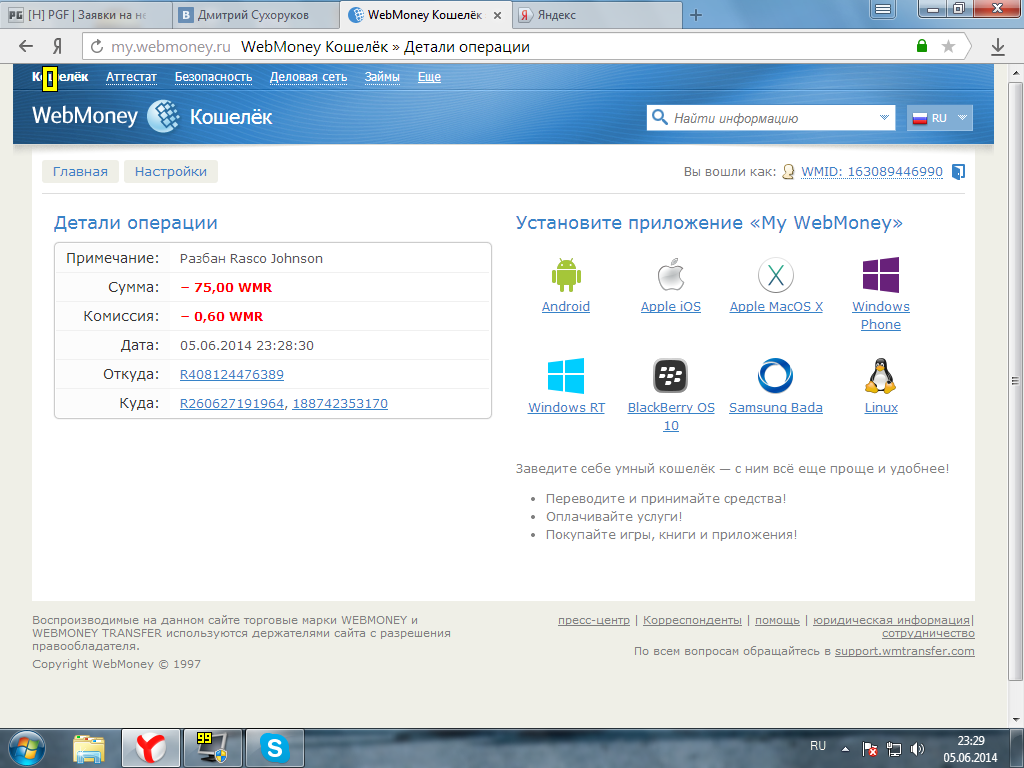Click the RU keyboard layout indicator

click(818, 746)
